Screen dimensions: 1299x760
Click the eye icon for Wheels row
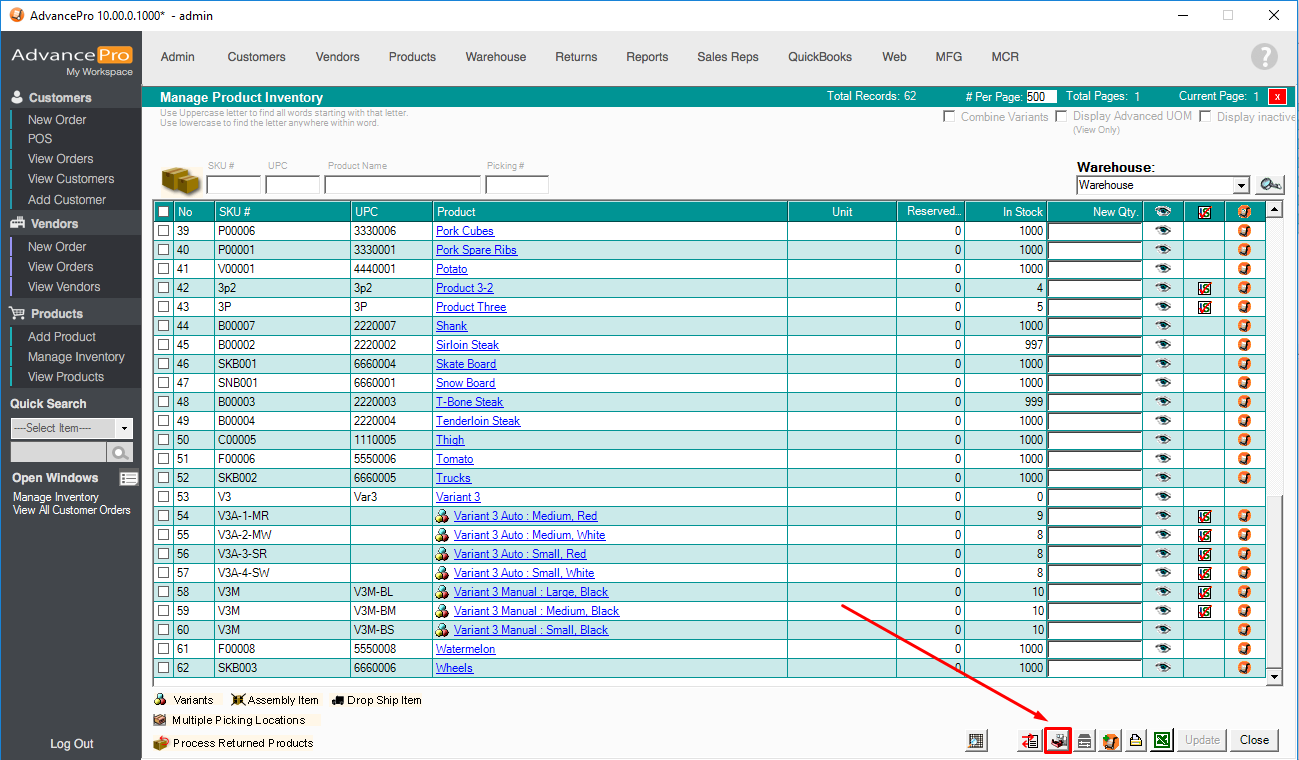pos(1162,668)
